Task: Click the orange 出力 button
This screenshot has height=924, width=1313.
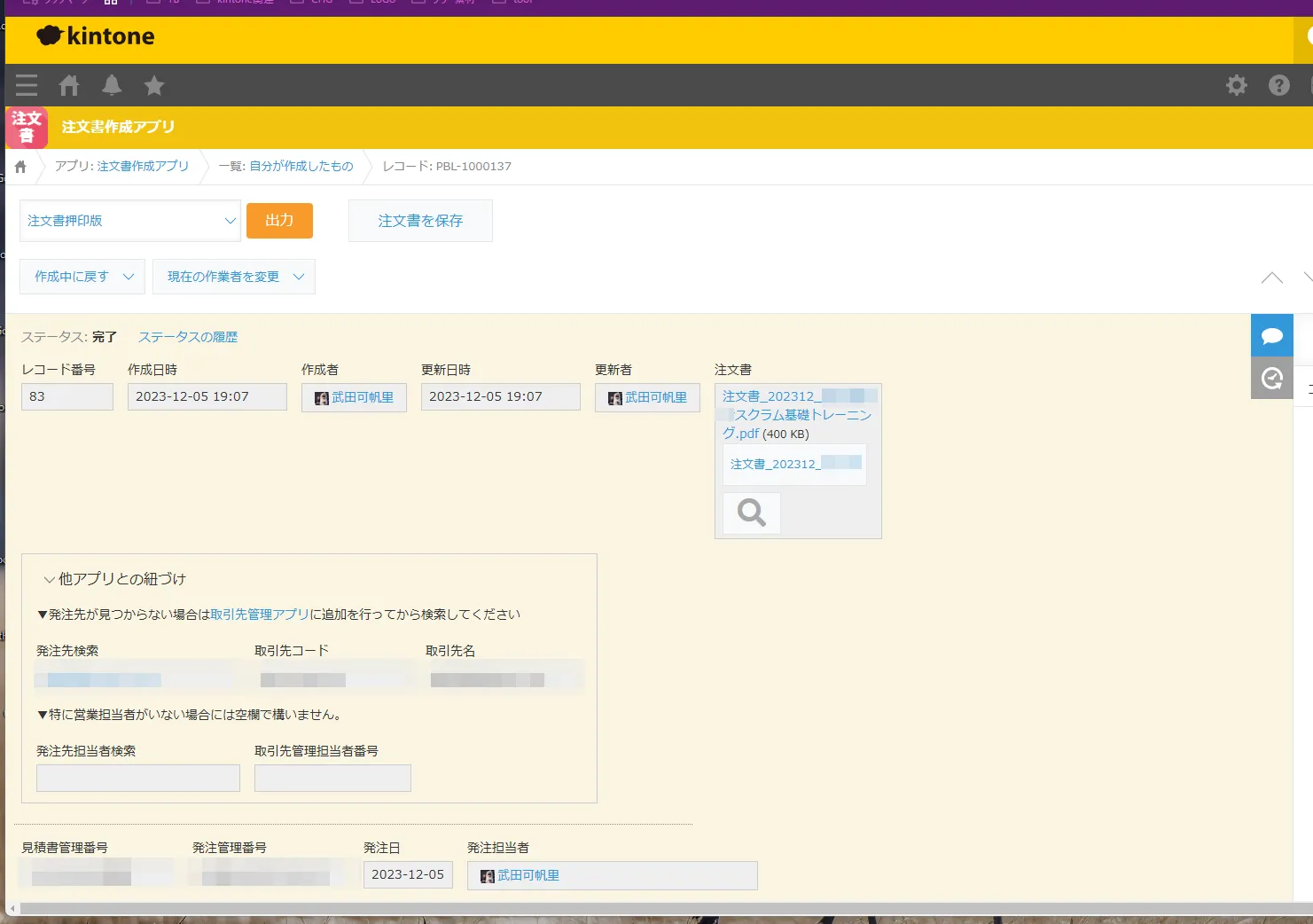Action: (x=279, y=221)
